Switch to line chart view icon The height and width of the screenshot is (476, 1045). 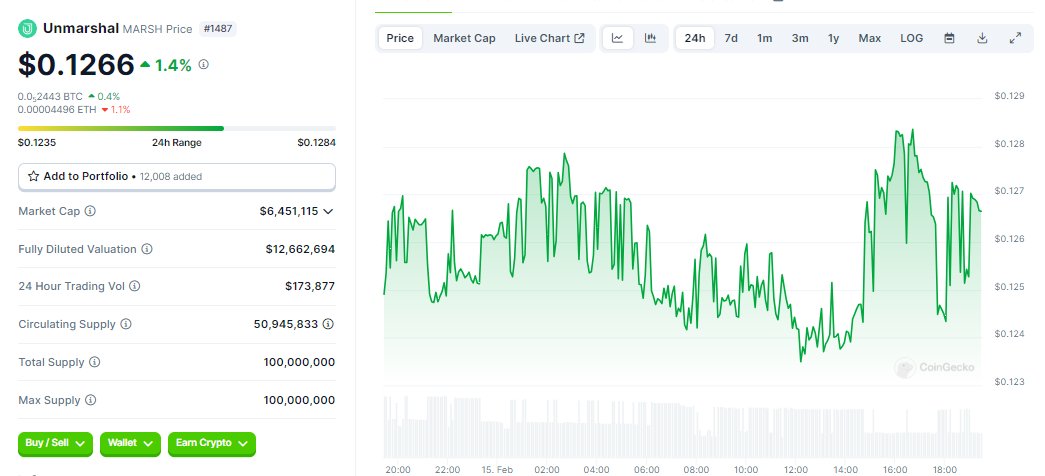pos(618,39)
